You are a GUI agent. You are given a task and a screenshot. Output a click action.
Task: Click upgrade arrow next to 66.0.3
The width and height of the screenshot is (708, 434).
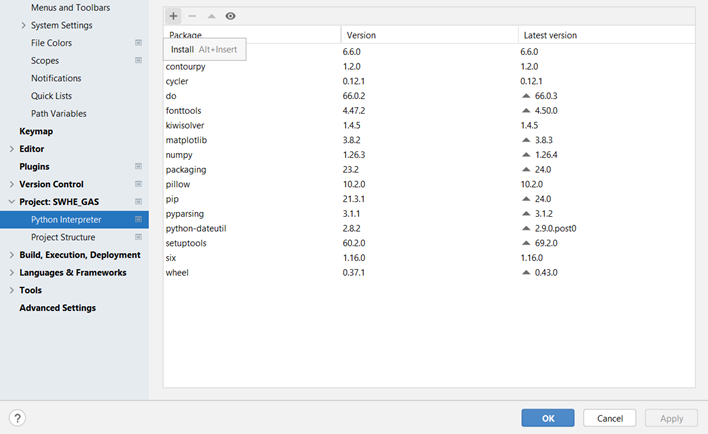(x=526, y=96)
